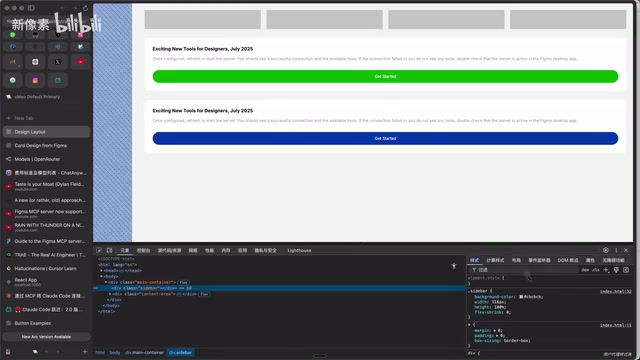
Task: Open the React App tab
Action: pyautogui.click(x=46, y=282)
